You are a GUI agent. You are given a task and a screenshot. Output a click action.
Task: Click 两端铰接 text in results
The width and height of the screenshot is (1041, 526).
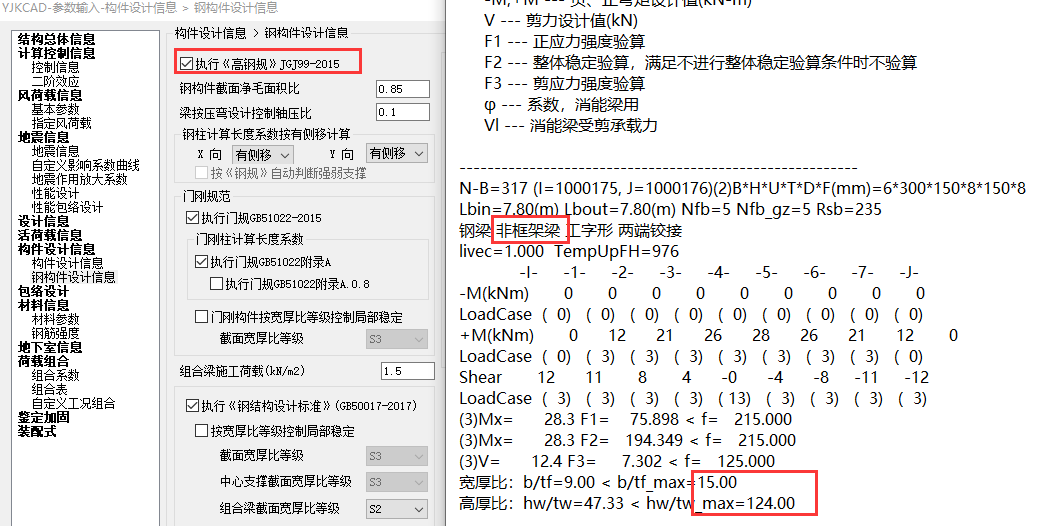[x=650, y=230]
